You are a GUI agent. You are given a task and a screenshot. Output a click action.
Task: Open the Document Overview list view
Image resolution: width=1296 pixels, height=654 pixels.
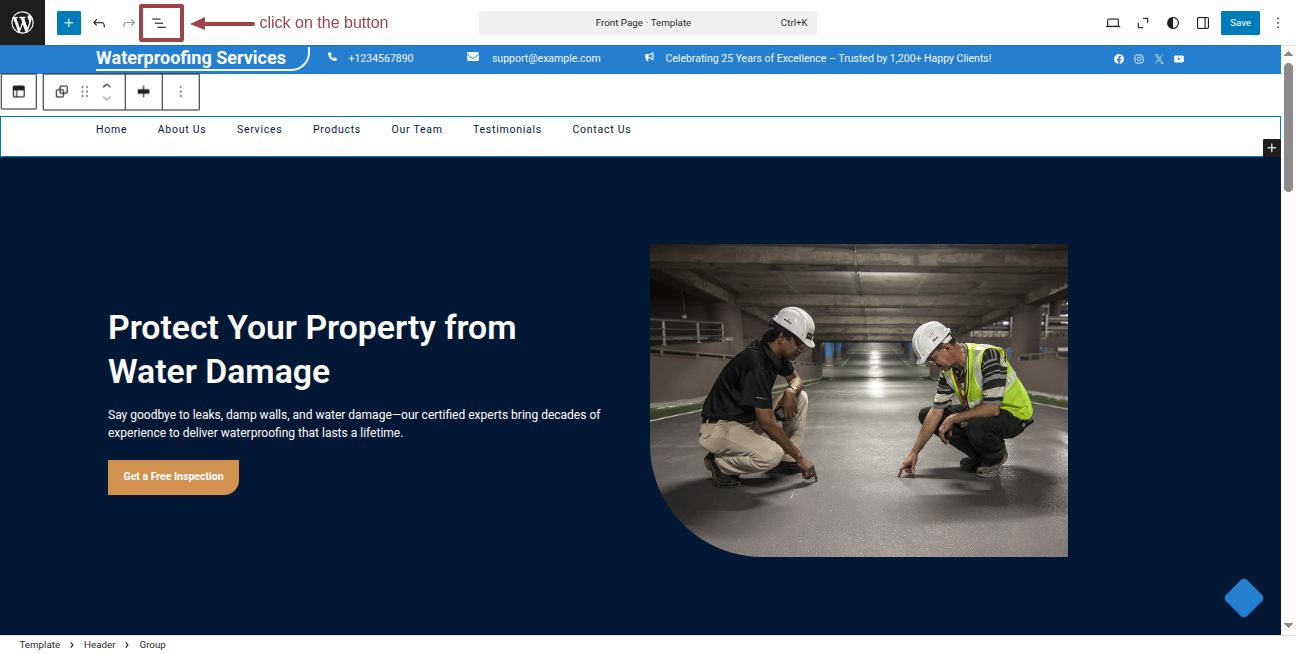tap(160, 23)
